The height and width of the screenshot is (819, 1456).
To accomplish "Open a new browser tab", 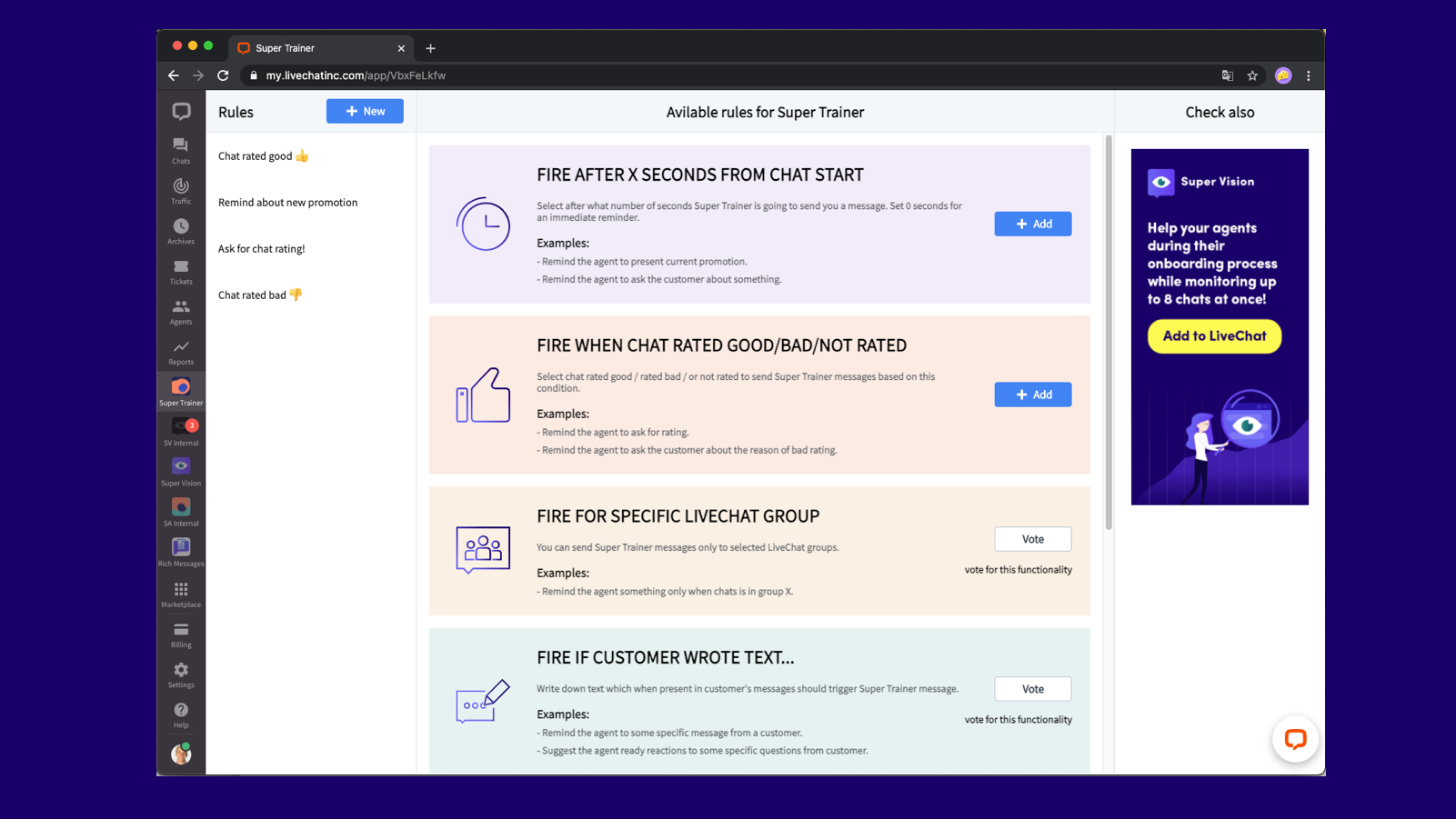I will (431, 48).
